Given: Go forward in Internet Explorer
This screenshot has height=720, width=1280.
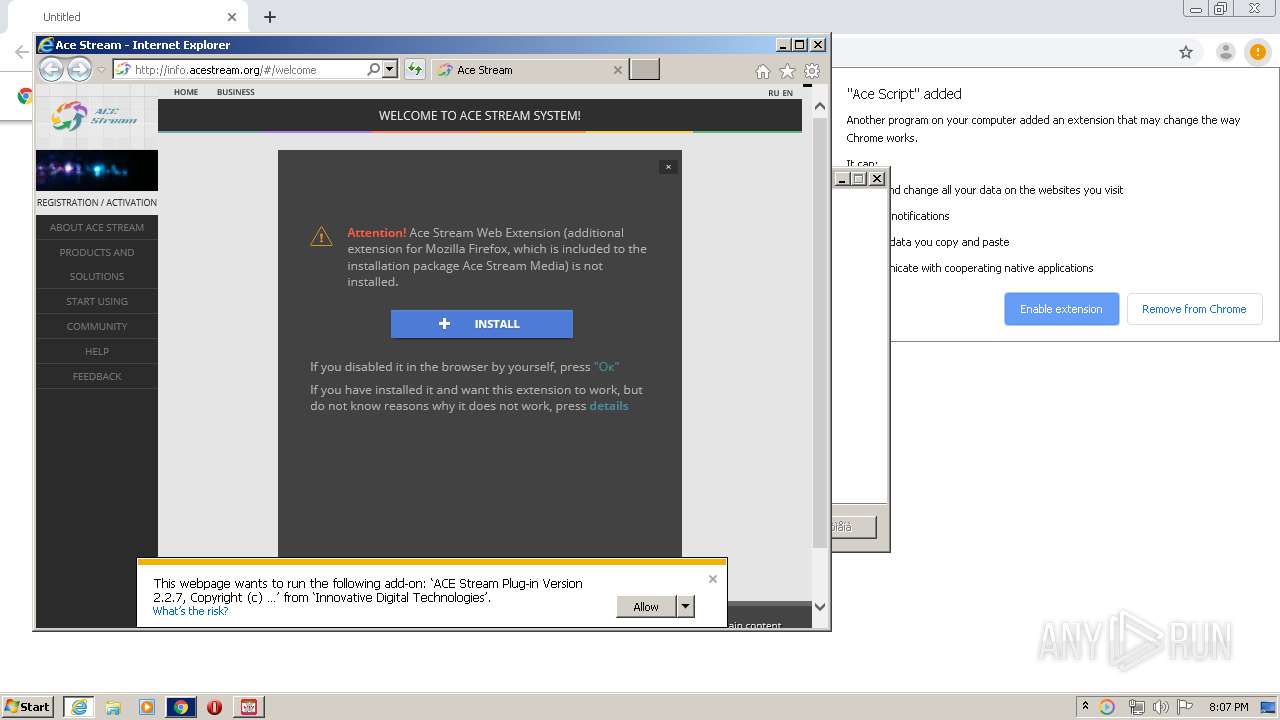Looking at the screenshot, I should (x=79, y=69).
